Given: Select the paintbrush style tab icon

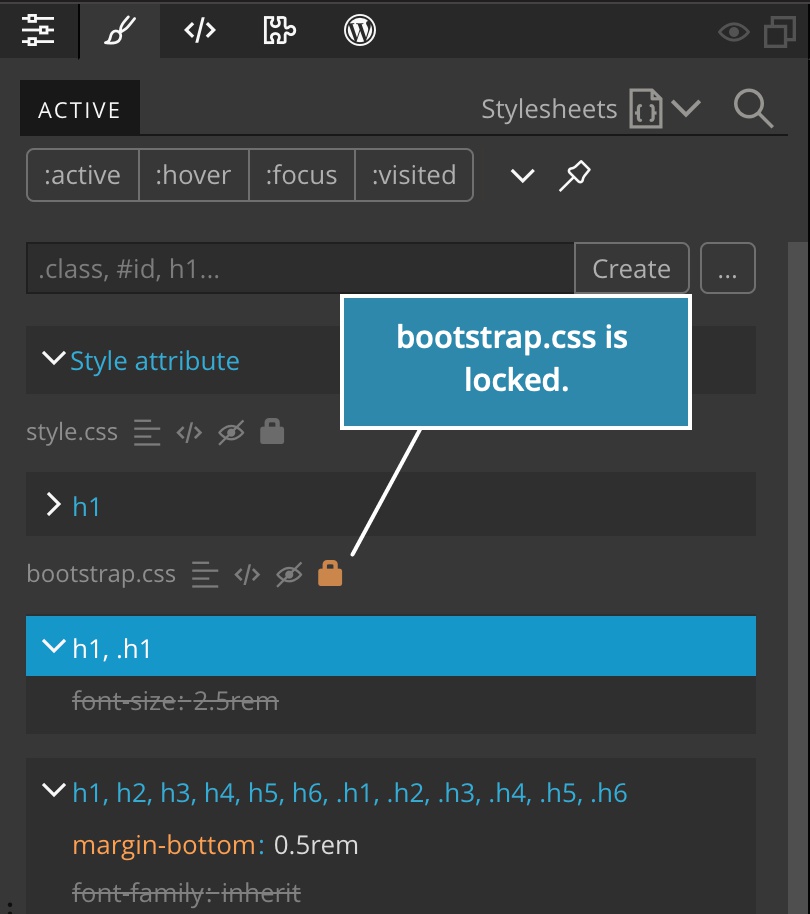Looking at the screenshot, I should click(x=120, y=30).
